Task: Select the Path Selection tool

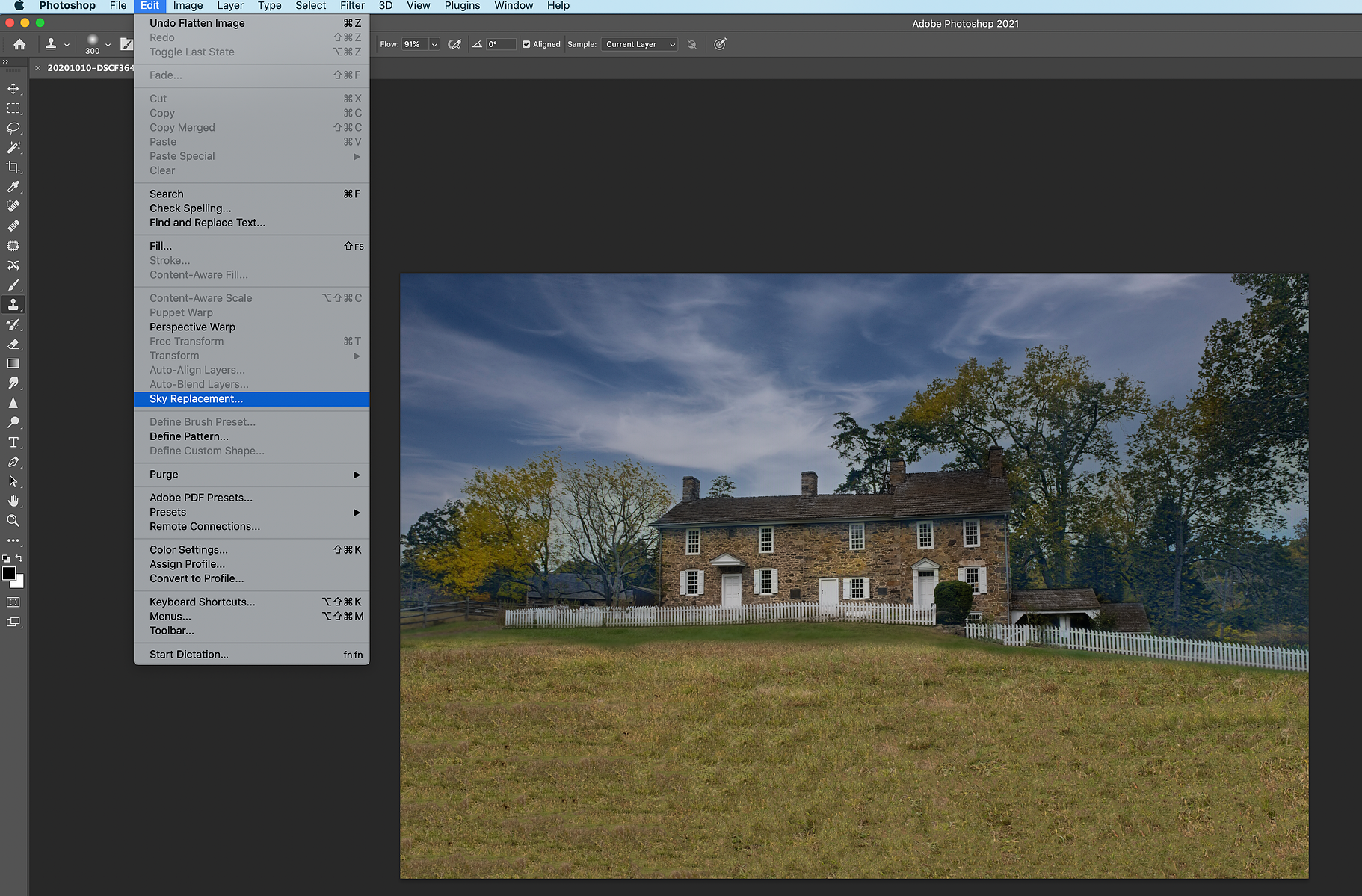Action: tap(13, 481)
